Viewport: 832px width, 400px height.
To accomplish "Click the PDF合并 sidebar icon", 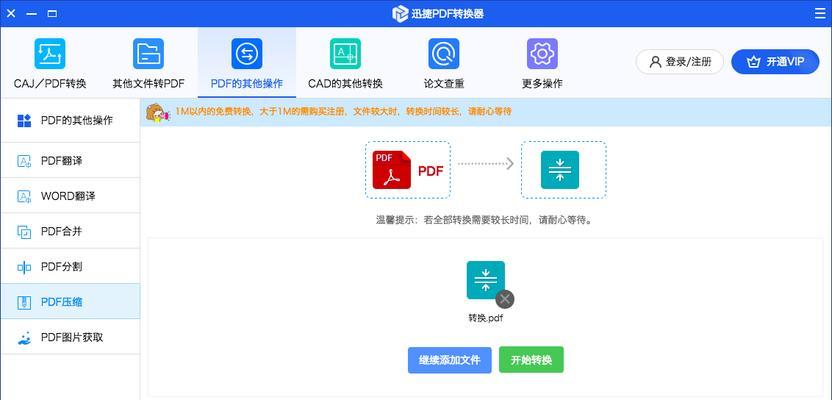I will (x=24, y=232).
